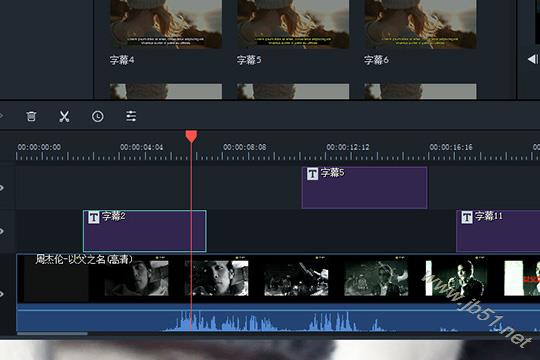Click the previous-frame playback button
Image resolution: width=540 pixels, height=360 pixels.
pos(533,59)
